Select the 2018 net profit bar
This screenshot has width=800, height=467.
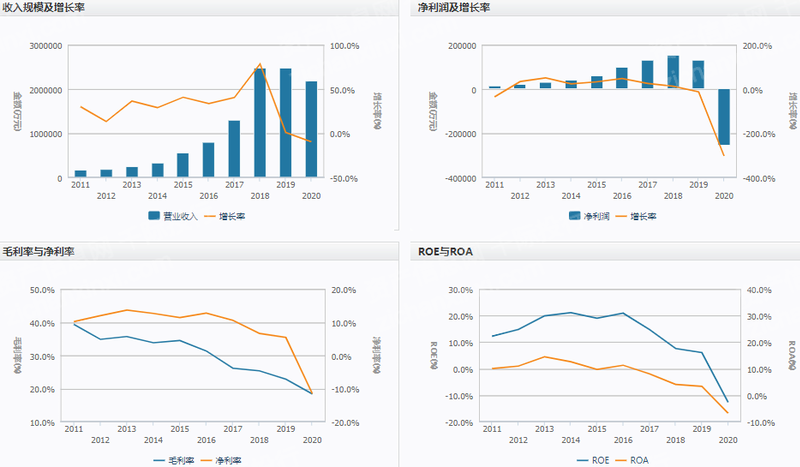[x=673, y=73]
